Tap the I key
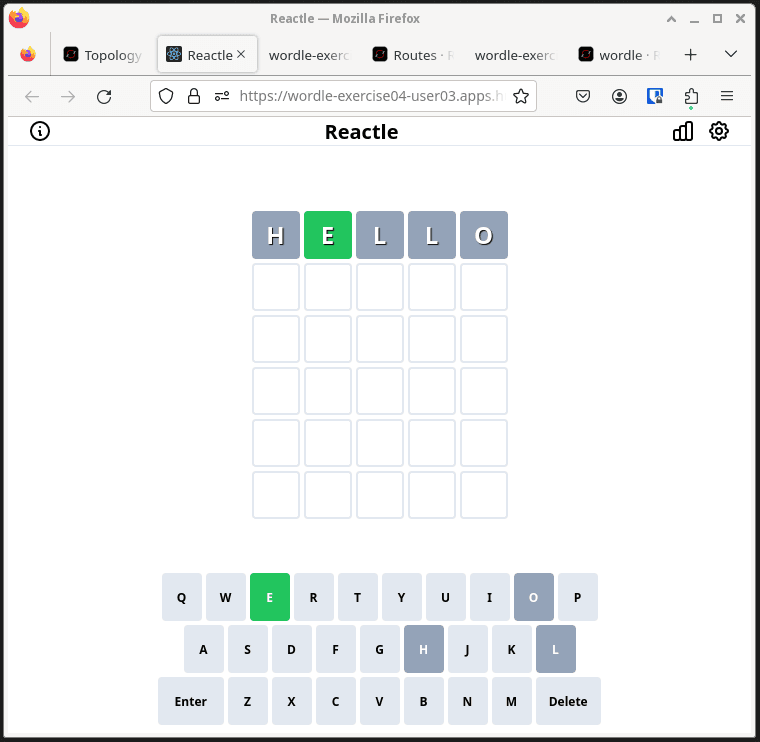 pos(490,597)
